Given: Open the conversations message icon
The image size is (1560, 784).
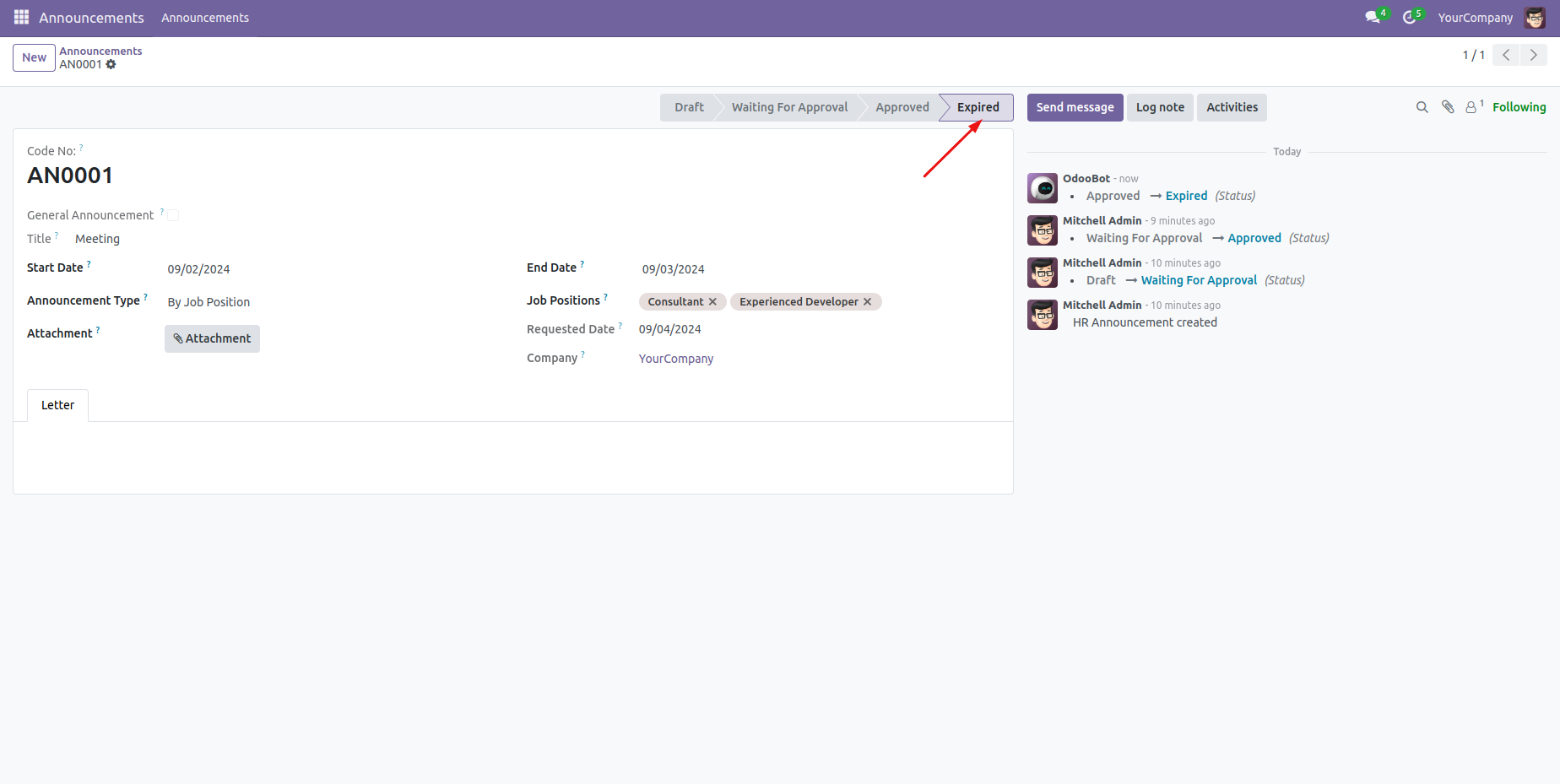Looking at the screenshot, I should pyautogui.click(x=1373, y=17).
